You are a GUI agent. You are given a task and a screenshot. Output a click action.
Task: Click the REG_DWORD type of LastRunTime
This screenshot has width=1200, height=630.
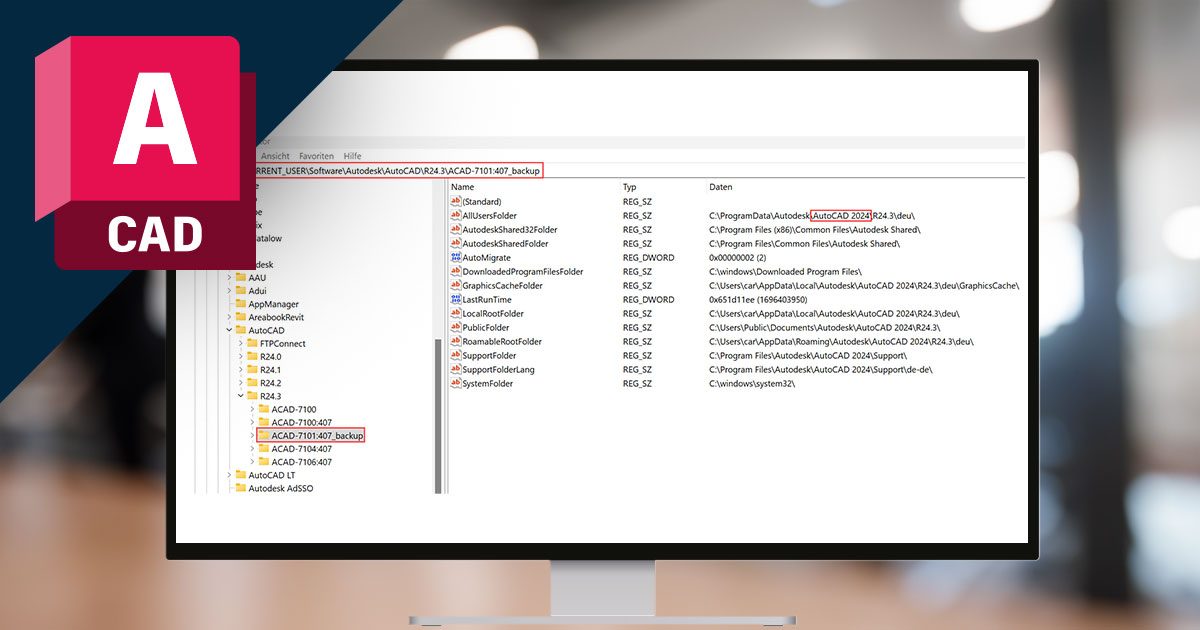click(x=648, y=300)
